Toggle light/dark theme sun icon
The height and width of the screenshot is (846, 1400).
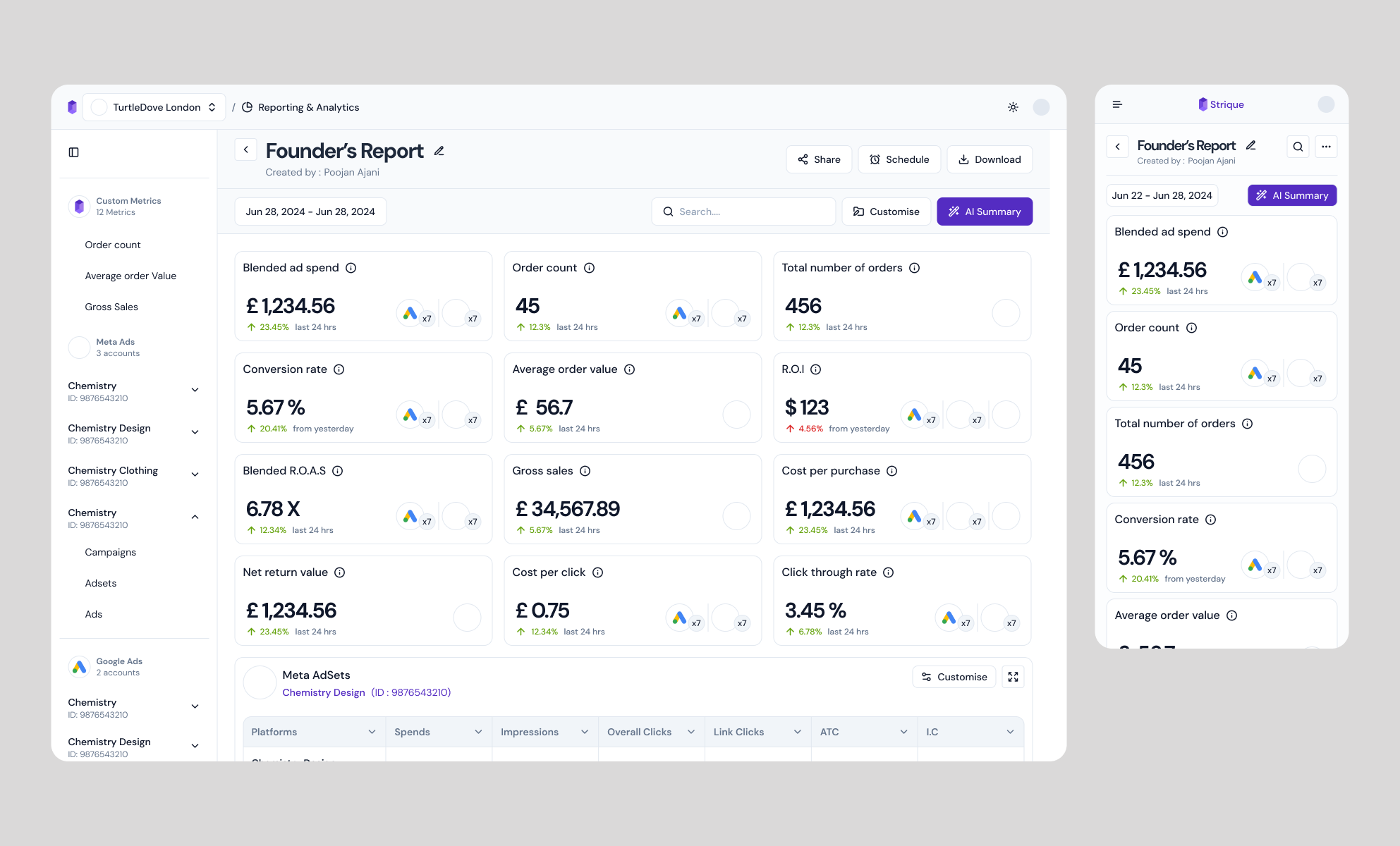point(1013,107)
